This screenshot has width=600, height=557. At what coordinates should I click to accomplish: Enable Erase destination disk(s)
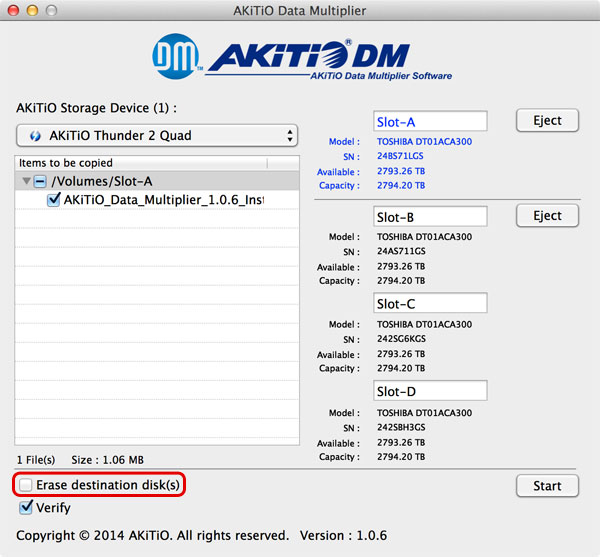[x=25, y=485]
